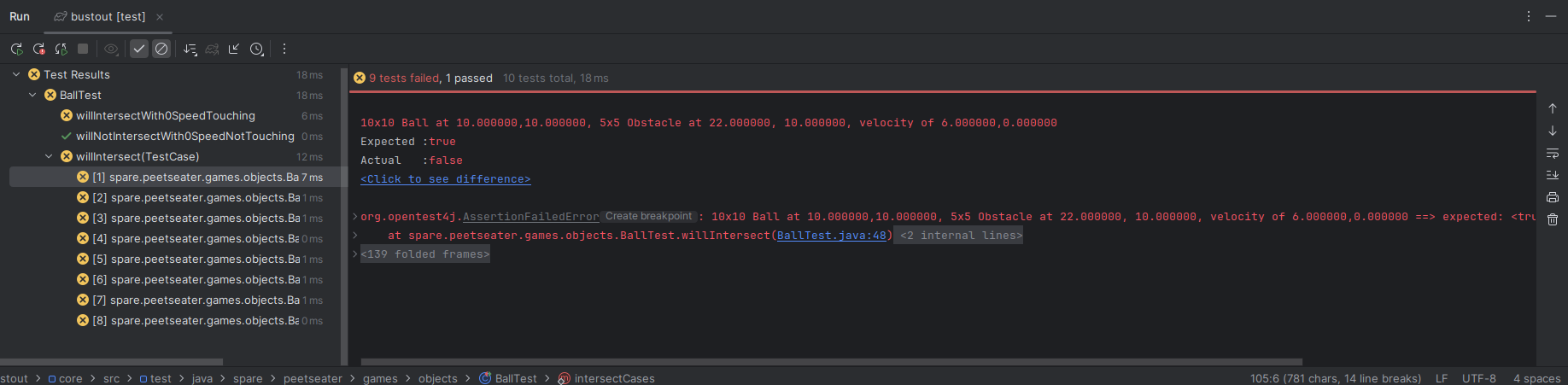Clear console with the trash icon

pos(1553,220)
